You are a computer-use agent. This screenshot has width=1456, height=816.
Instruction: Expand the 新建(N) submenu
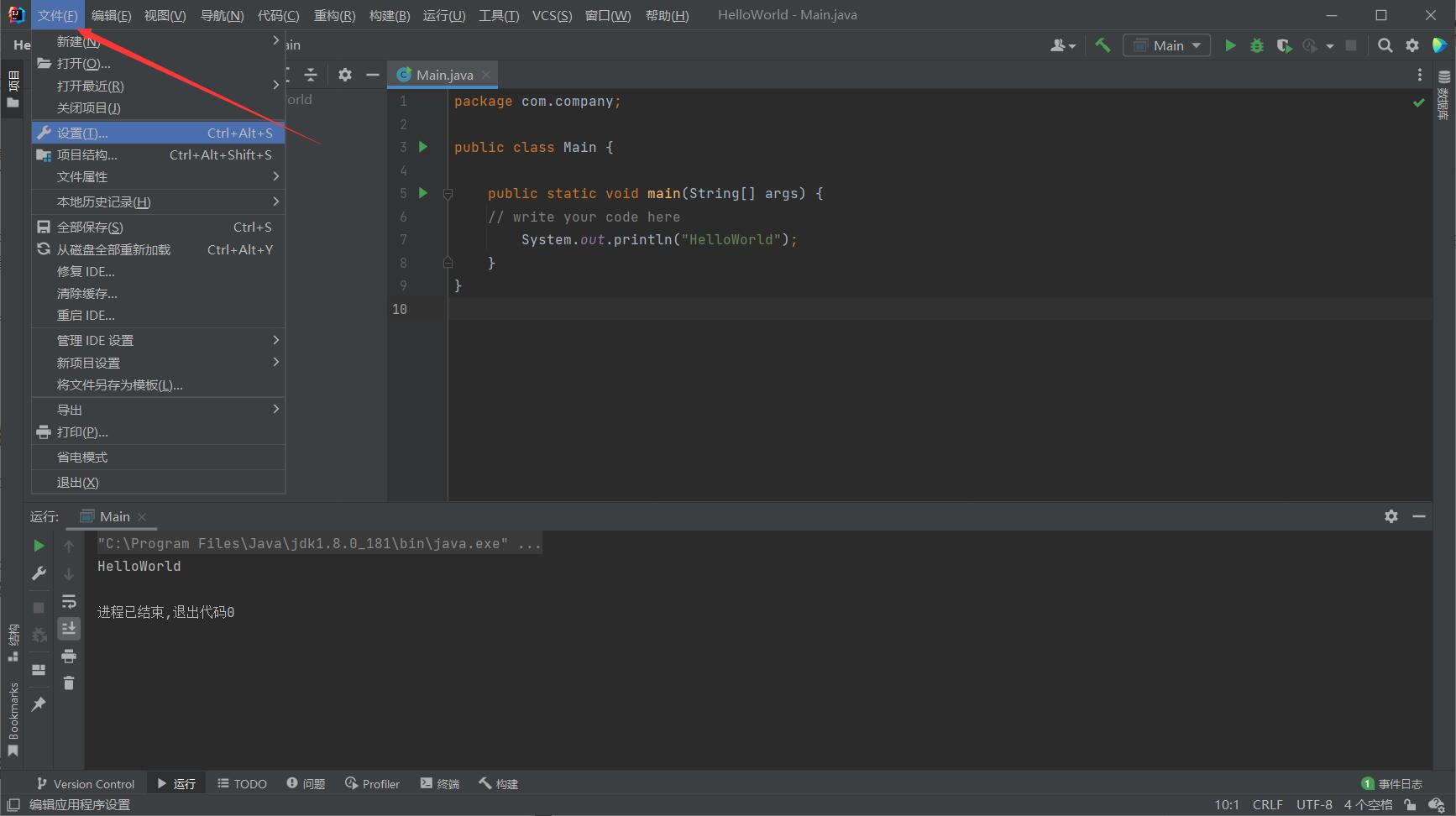(159, 41)
